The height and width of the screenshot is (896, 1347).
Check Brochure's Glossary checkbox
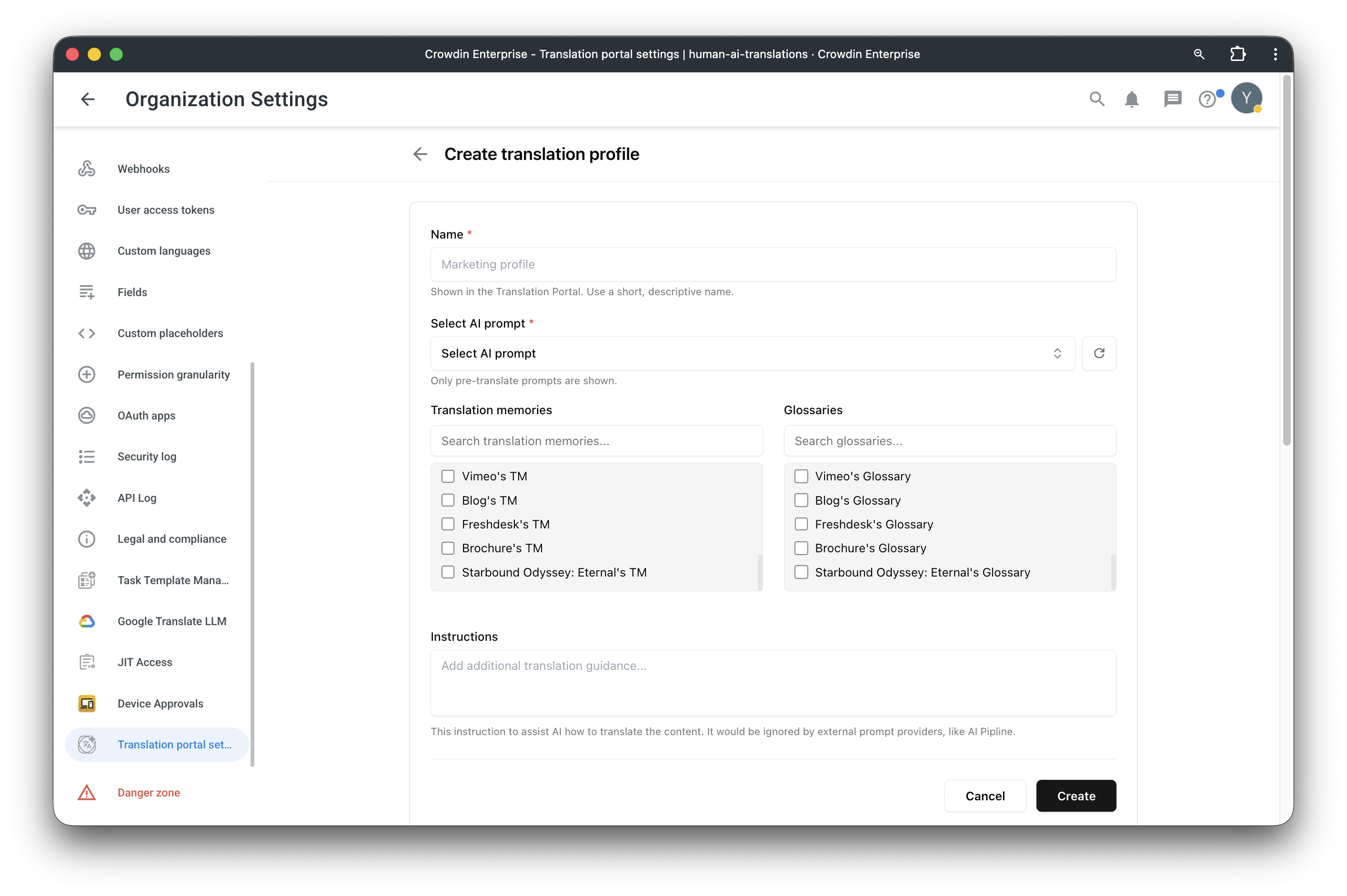(801, 548)
